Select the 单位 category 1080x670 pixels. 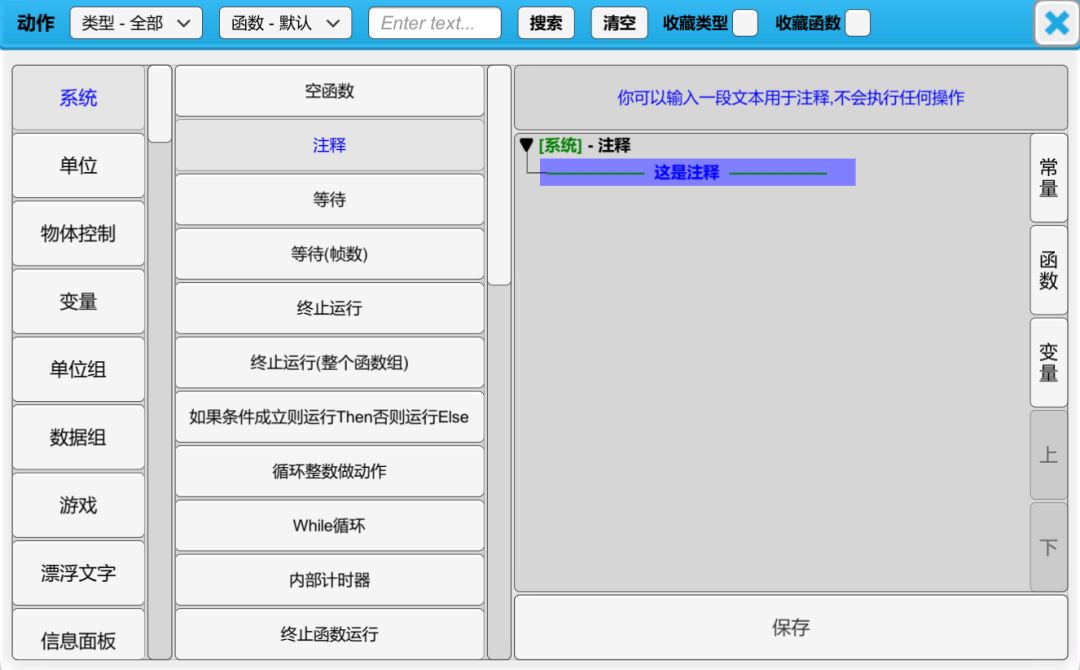[x=78, y=166]
